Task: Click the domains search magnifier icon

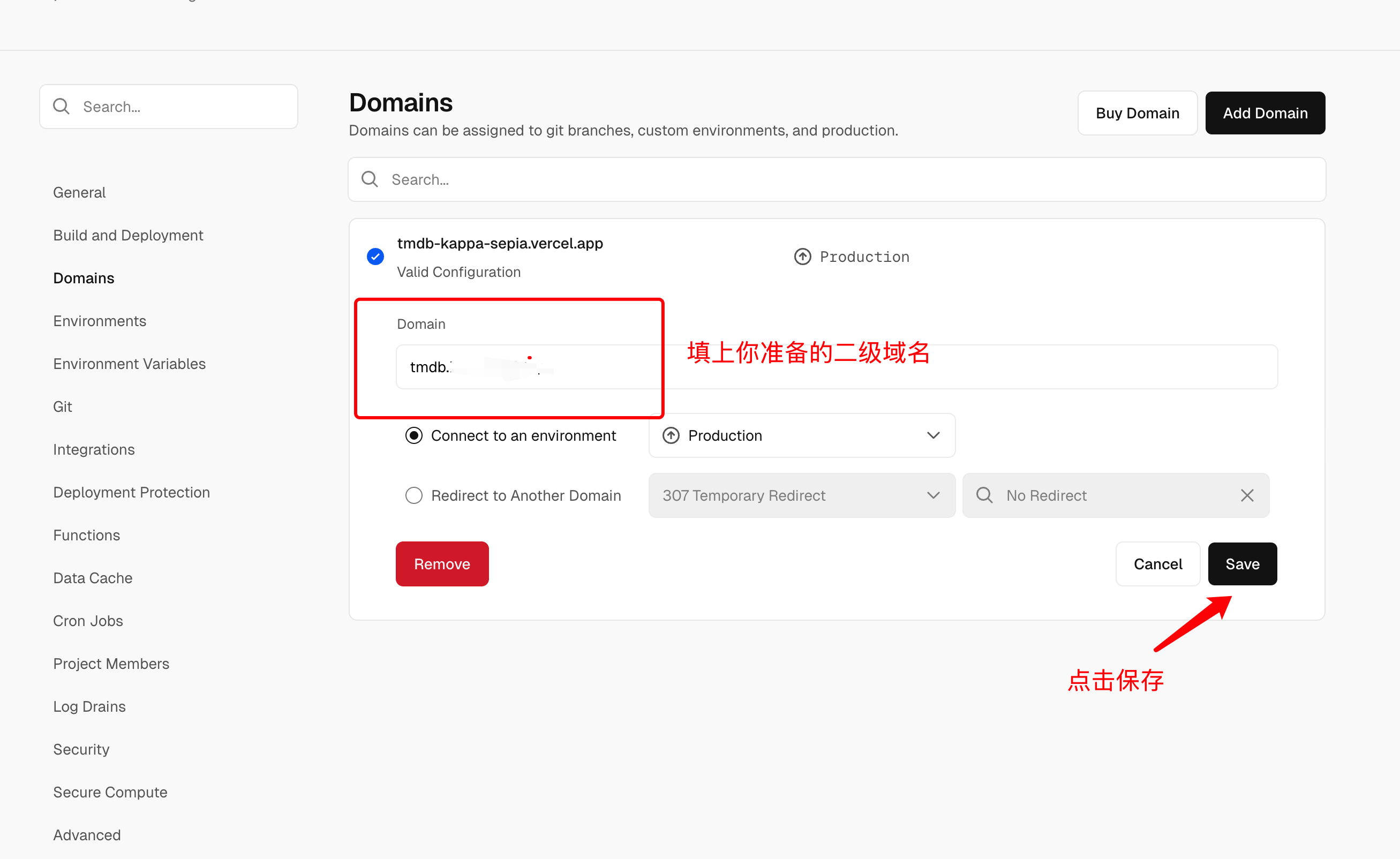Action: (x=370, y=179)
